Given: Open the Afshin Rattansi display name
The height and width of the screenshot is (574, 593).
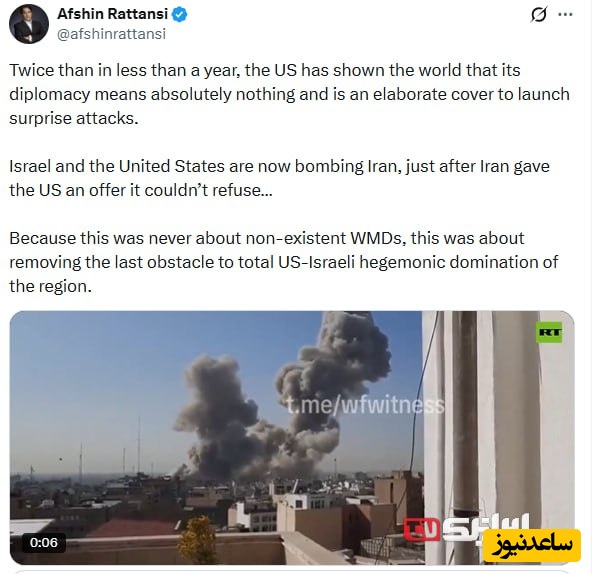Looking at the screenshot, I should click(112, 14).
